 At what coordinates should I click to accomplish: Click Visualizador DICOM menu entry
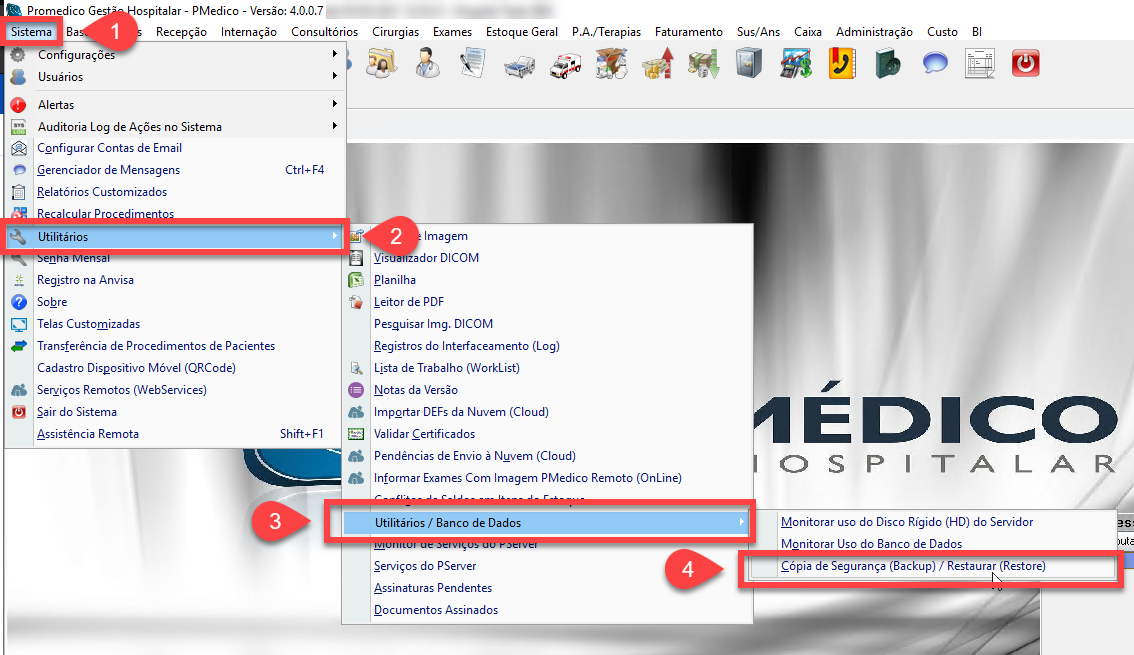(426, 258)
